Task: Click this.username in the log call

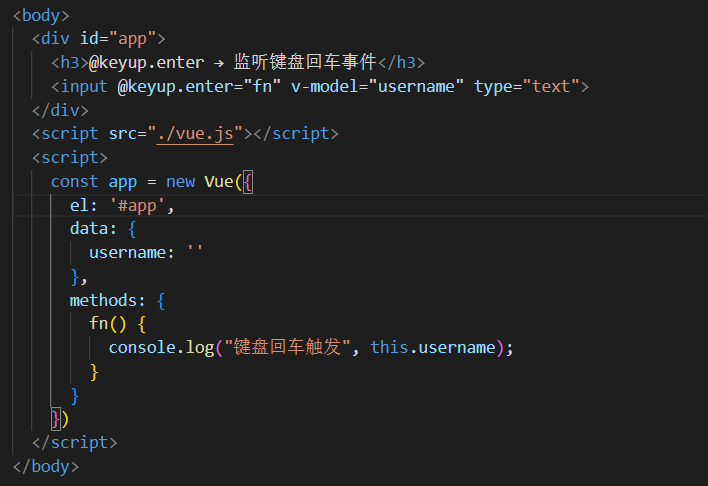Action: [x=433, y=347]
